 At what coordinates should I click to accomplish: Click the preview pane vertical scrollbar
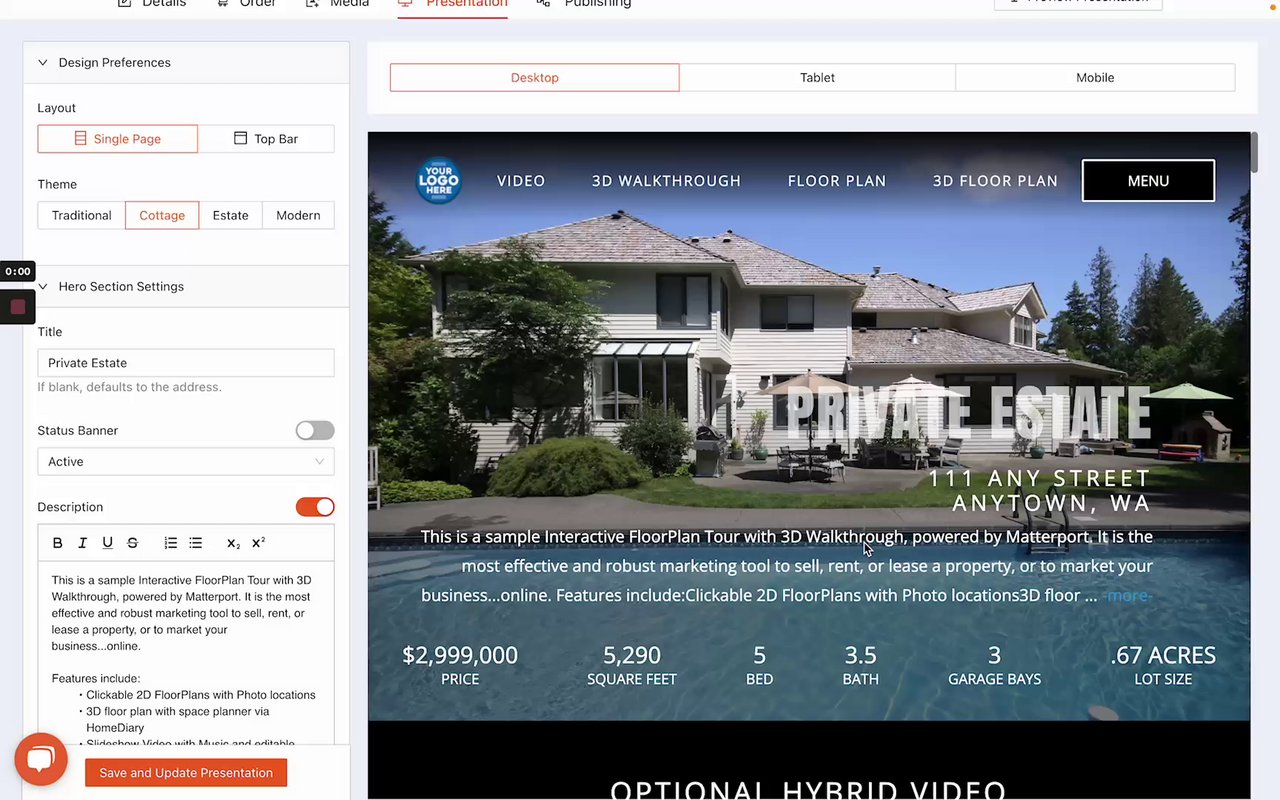[x=1254, y=152]
